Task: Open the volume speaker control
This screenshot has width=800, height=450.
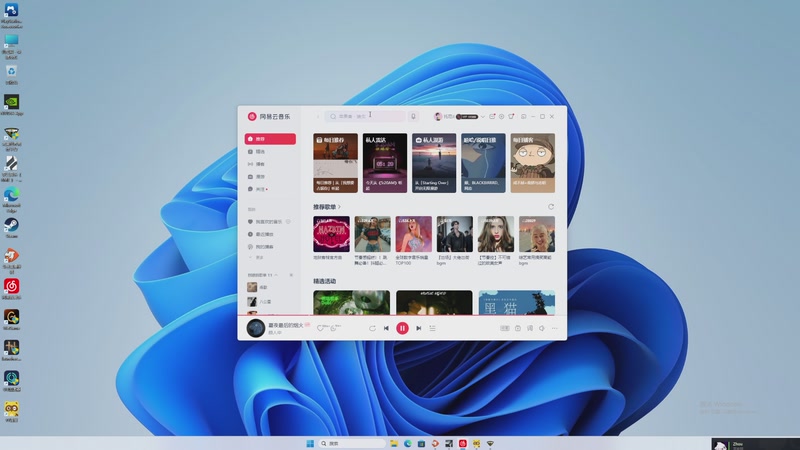Action: (x=542, y=328)
